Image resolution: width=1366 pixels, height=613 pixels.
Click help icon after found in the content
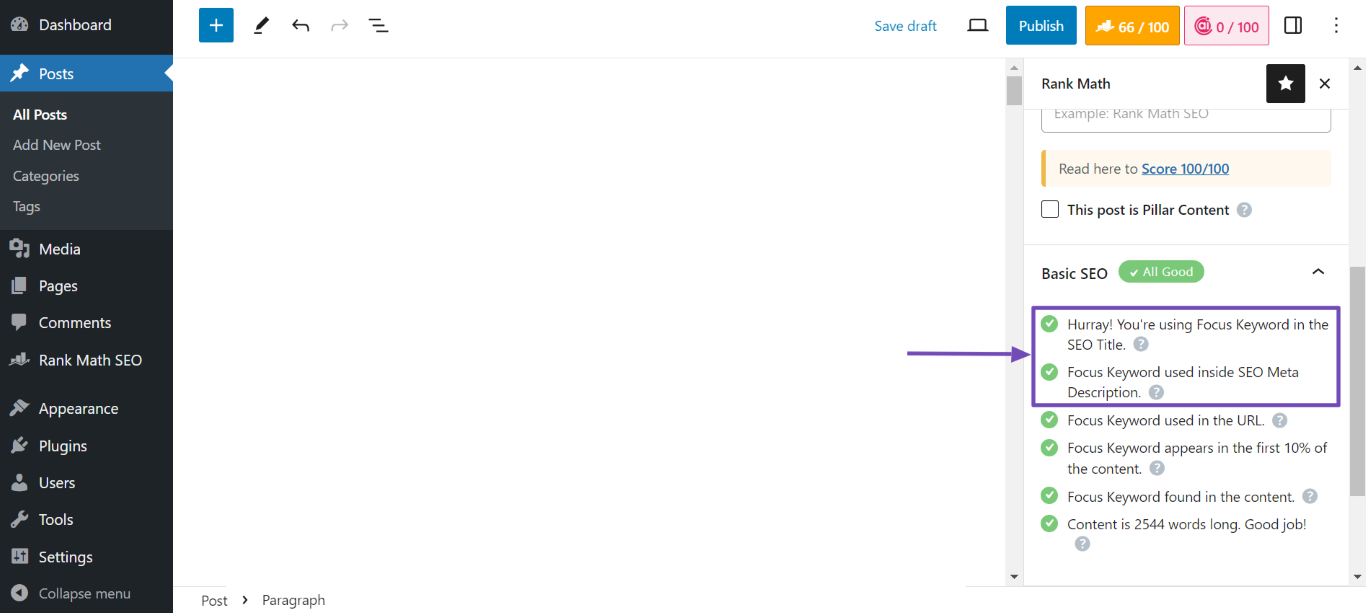pos(1310,497)
